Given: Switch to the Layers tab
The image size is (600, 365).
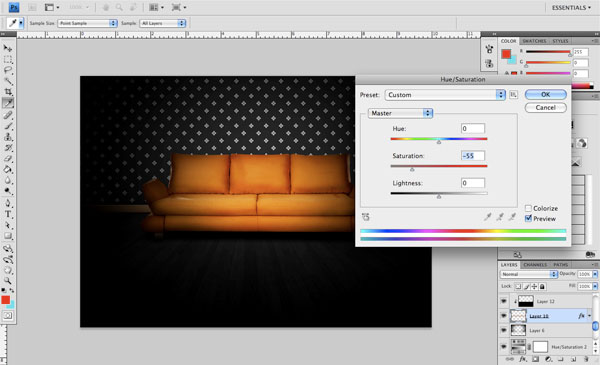Looking at the screenshot, I should 509,265.
